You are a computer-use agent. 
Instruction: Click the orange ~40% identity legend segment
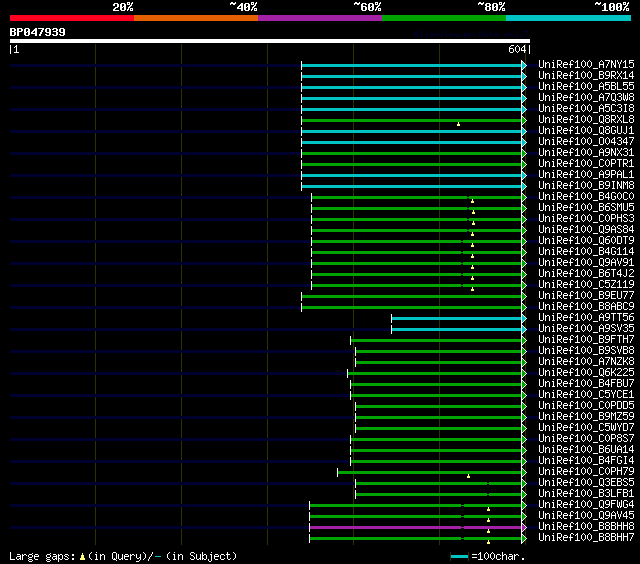pos(196,18)
